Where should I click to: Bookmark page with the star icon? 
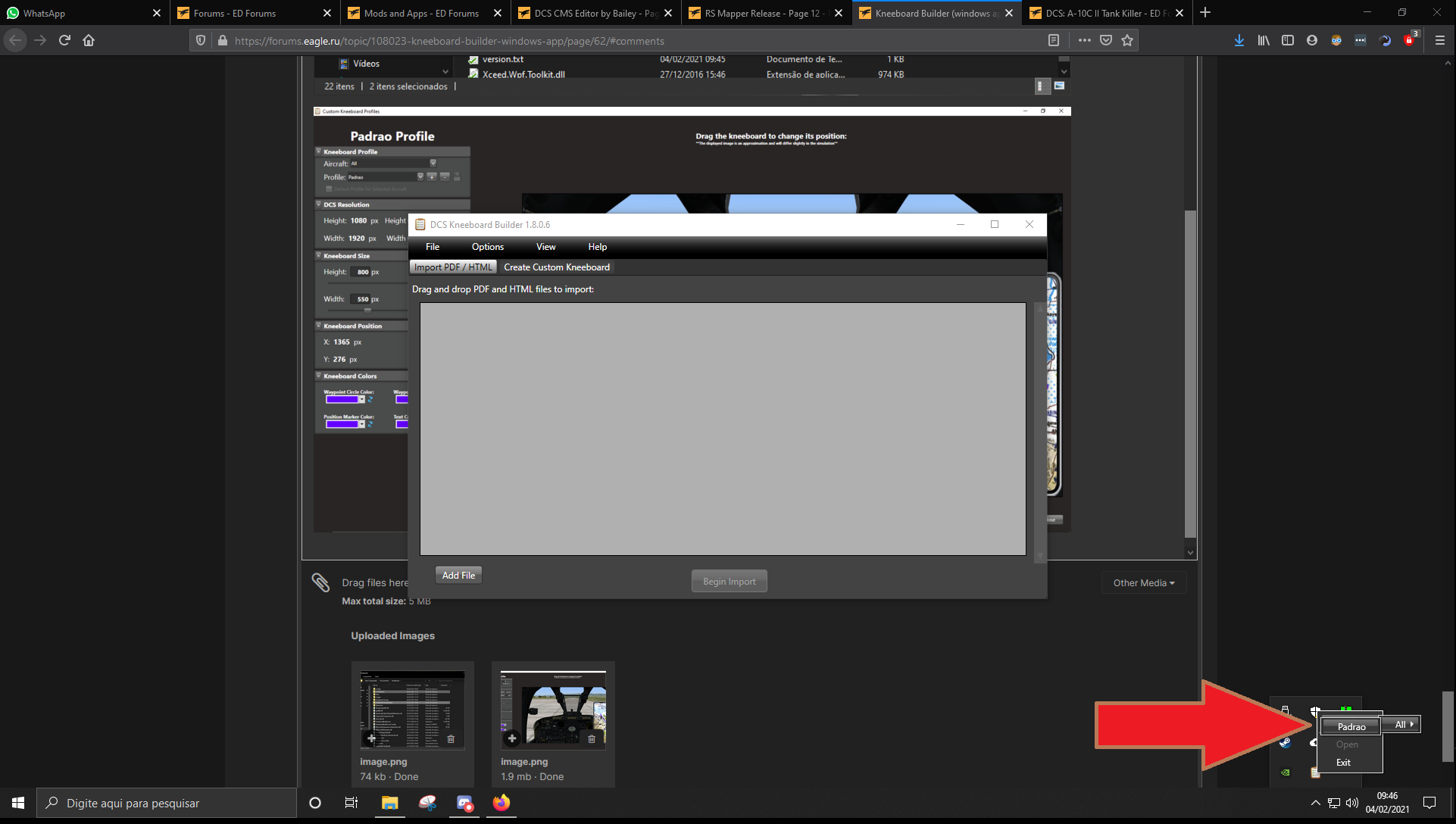(x=1127, y=41)
